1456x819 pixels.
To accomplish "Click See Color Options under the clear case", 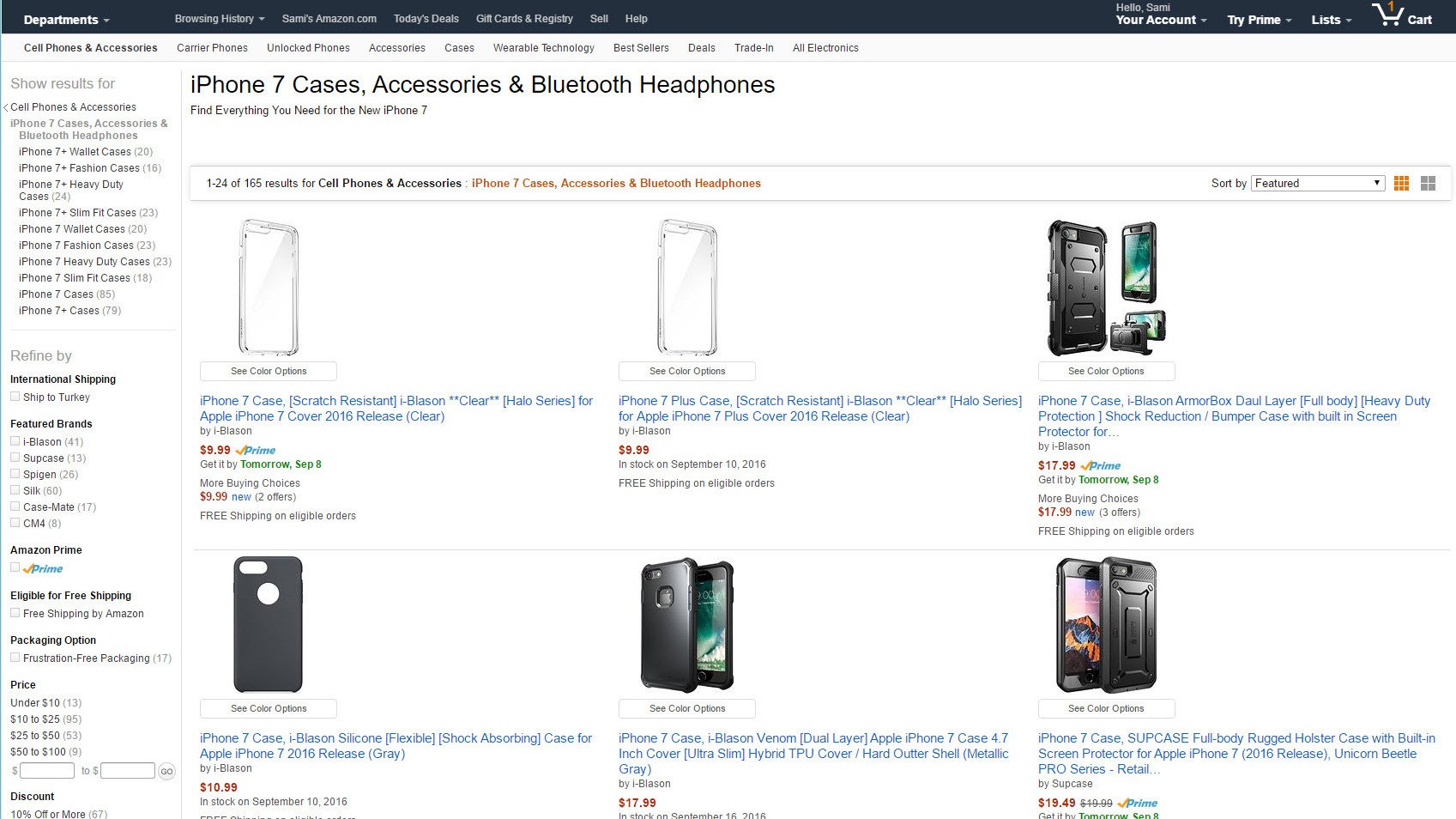I will 268,371.
